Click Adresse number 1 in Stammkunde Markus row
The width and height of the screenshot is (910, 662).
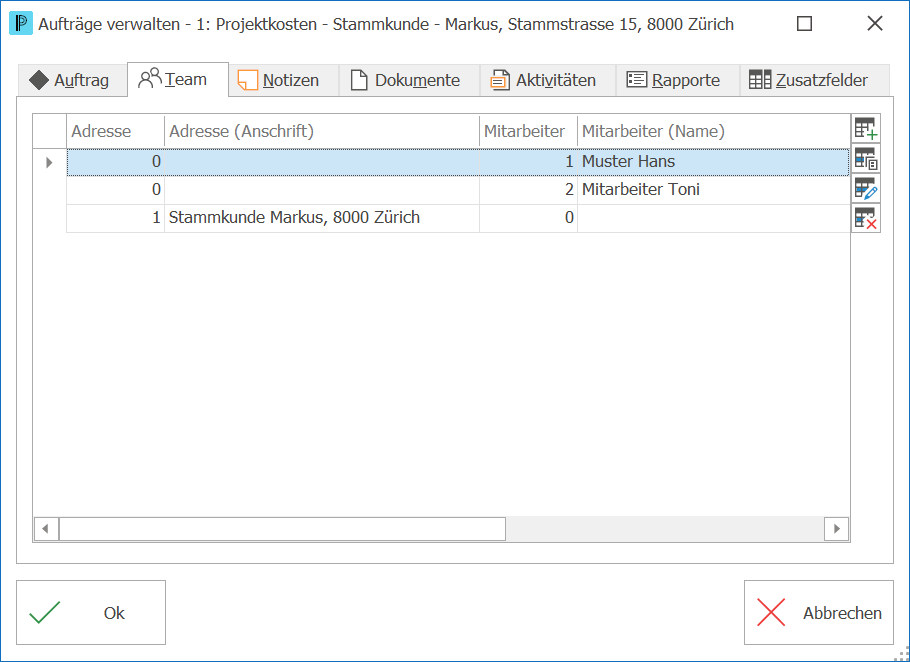115,218
